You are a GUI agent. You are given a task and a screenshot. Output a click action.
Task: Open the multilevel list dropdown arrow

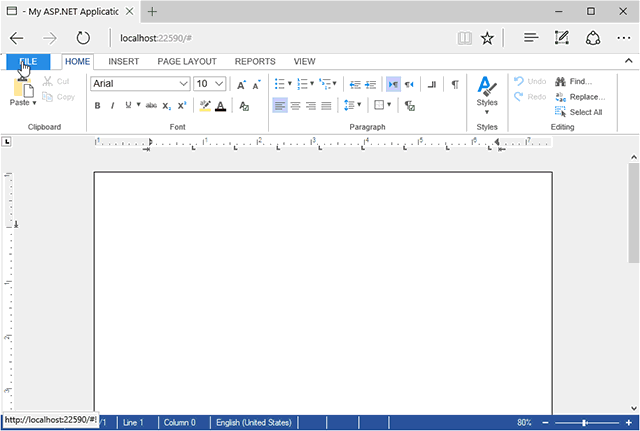(x=335, y=83)
